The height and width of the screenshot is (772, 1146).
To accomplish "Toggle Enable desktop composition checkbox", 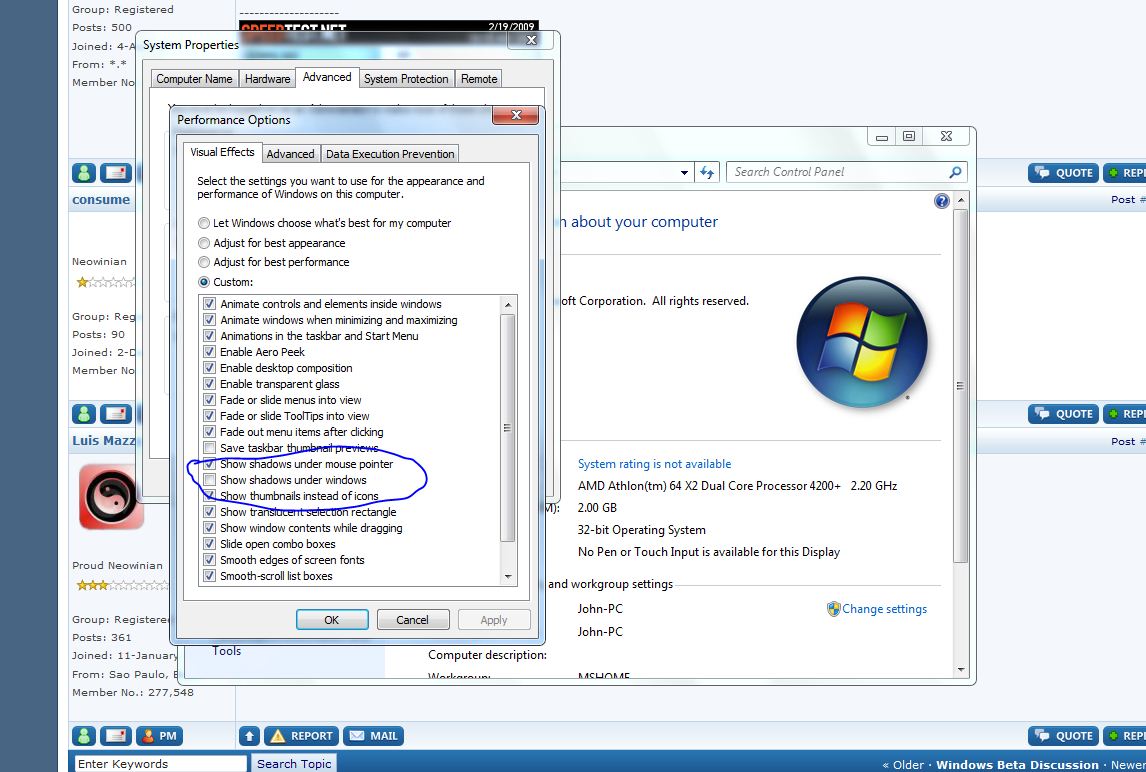I will tap(209, 368).
